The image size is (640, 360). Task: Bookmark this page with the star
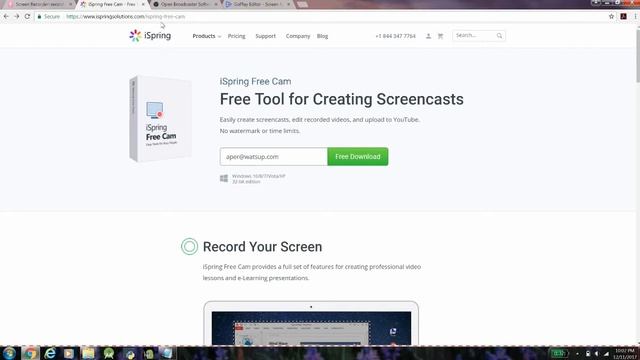point(611,16)
